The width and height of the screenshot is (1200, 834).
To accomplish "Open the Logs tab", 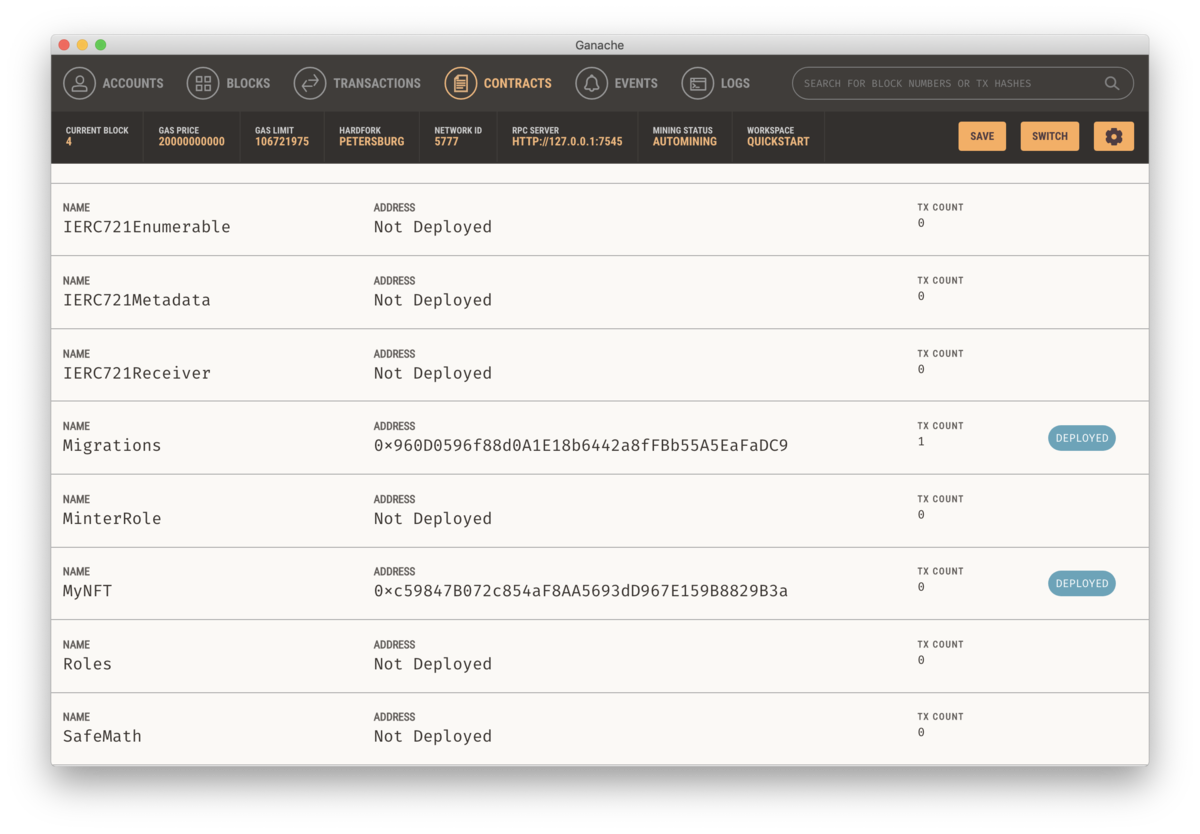I will coord(735,83).
